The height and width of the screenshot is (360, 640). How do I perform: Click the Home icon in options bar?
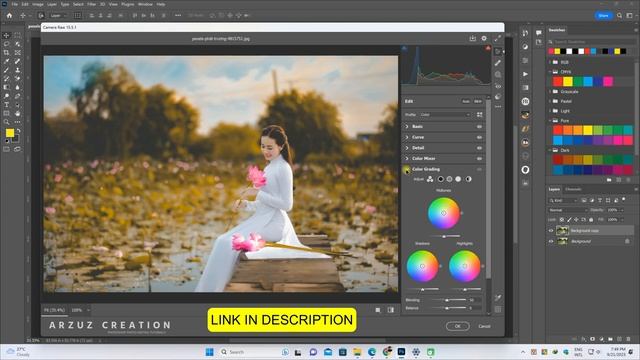[9, 16]
